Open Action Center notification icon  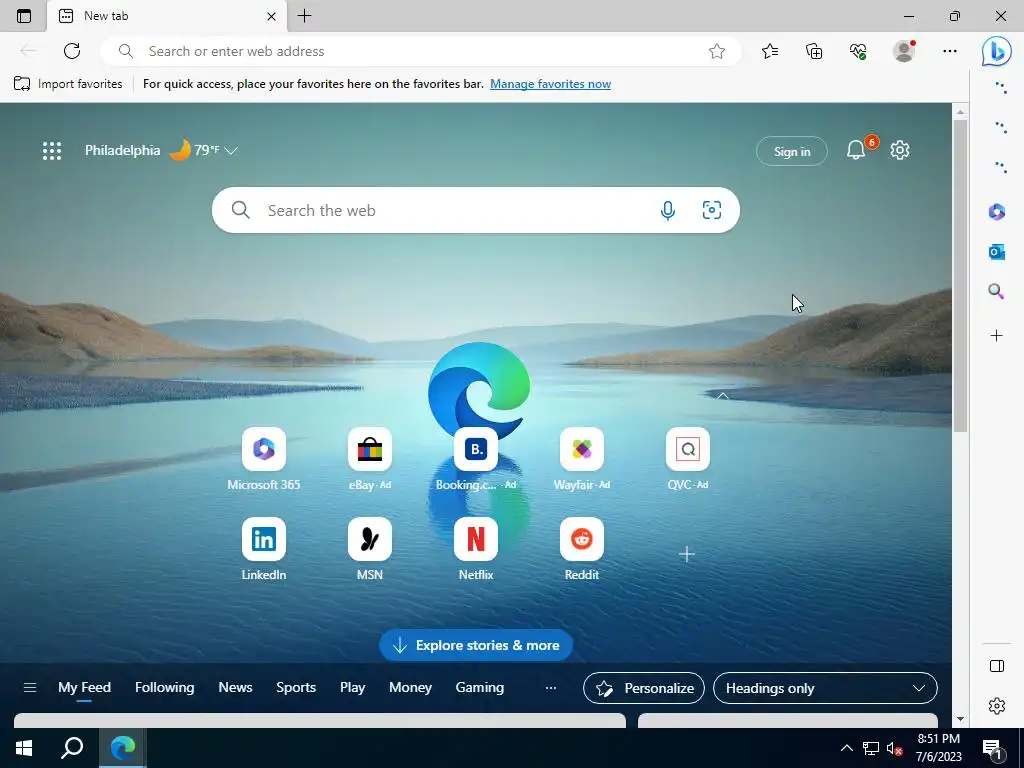coord(993,749)
